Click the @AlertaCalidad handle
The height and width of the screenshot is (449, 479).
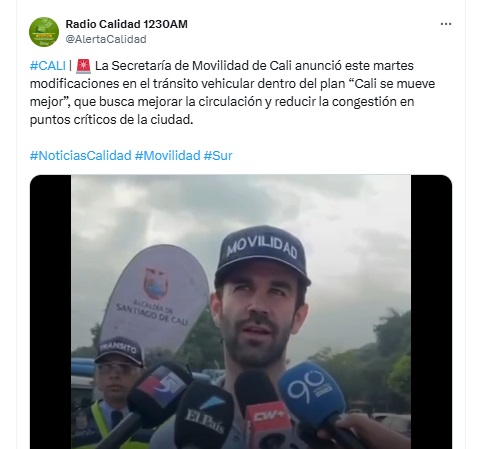[x=106, y=39]
